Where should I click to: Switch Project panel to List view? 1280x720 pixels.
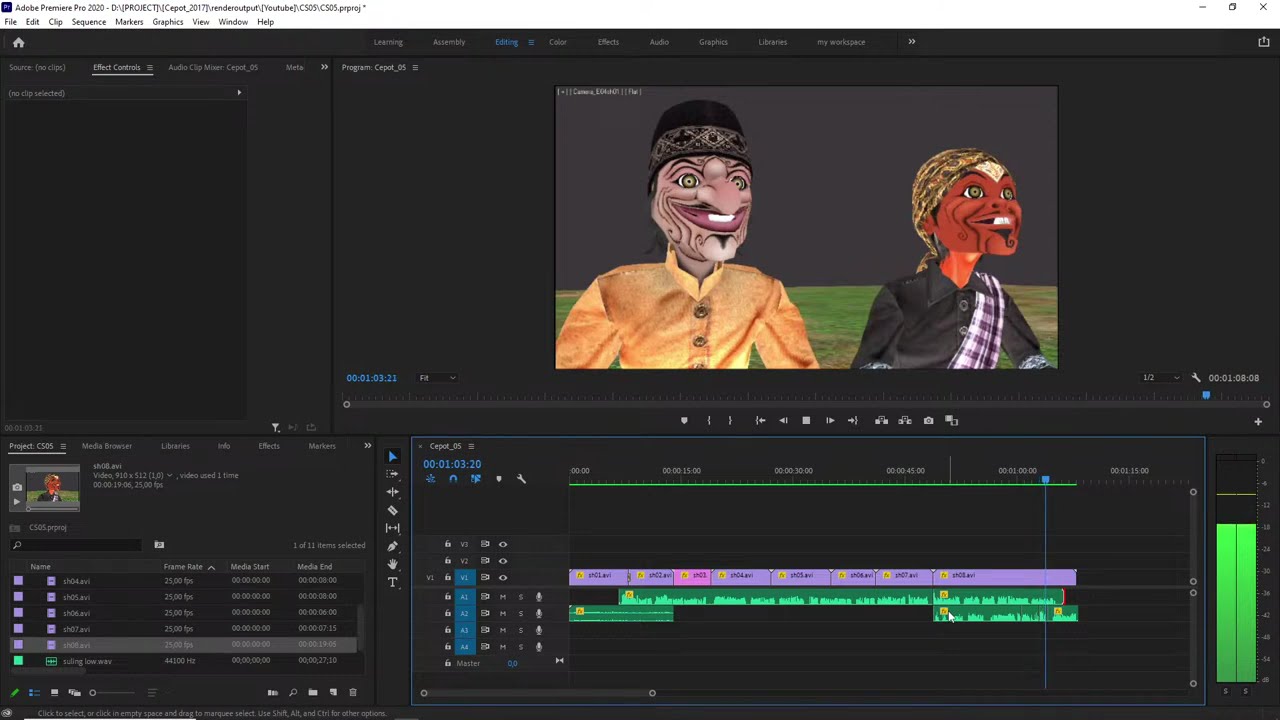[34, 692]
